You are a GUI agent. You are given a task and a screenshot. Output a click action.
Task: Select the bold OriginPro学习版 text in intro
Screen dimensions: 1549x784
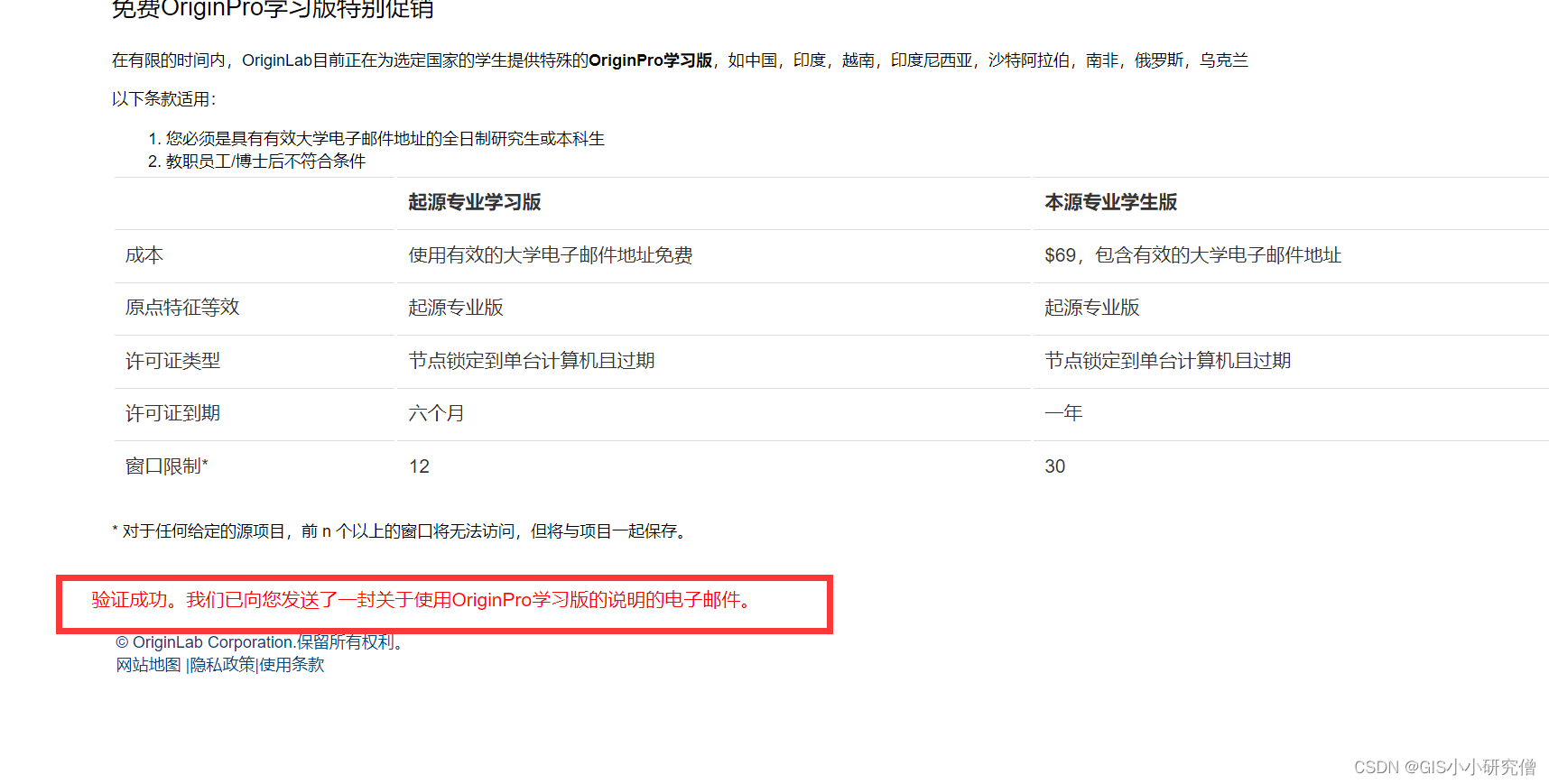coord(651,60)
